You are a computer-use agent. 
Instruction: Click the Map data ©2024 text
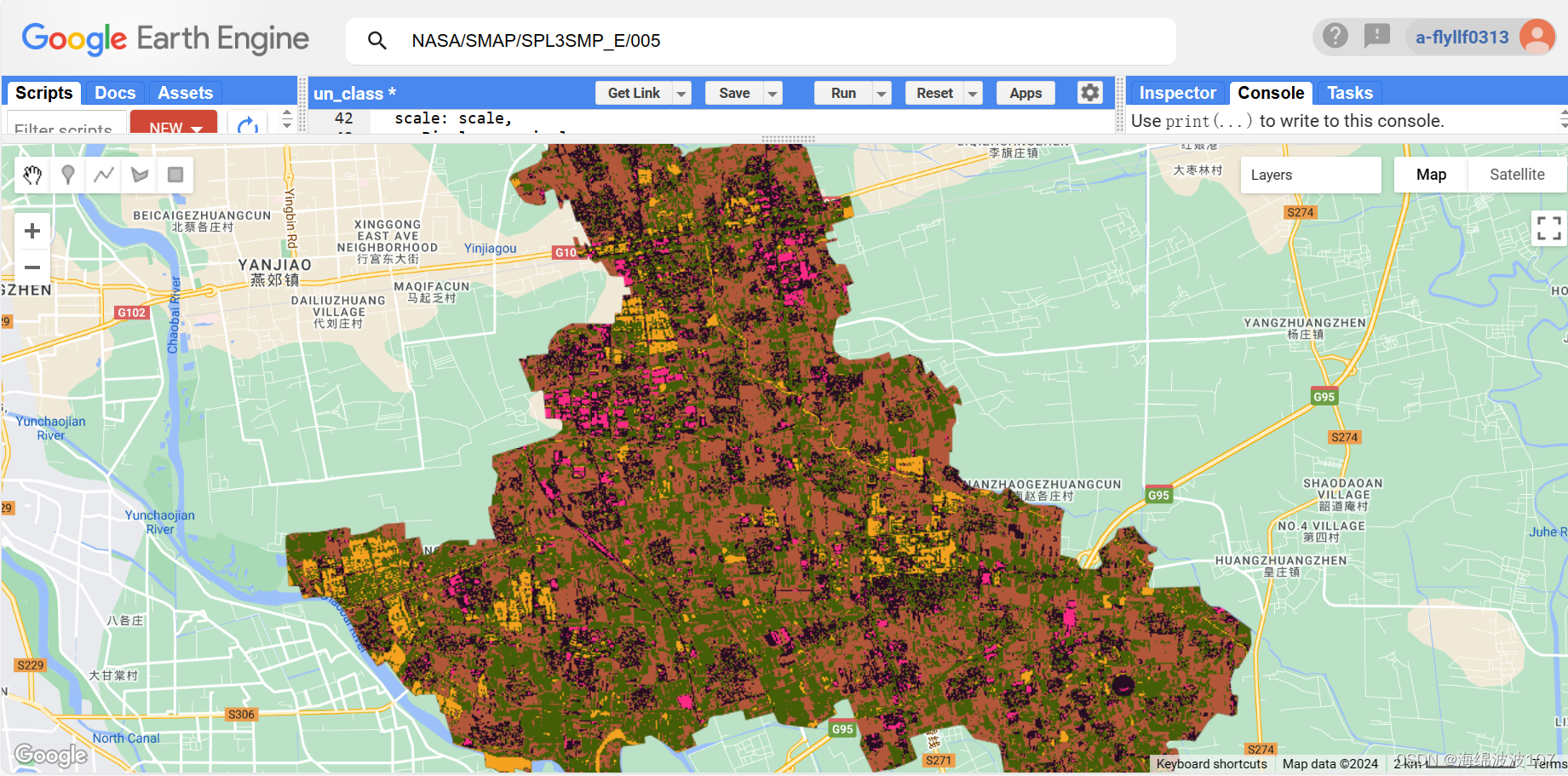pyautogui.click(x=1330, y=764)
